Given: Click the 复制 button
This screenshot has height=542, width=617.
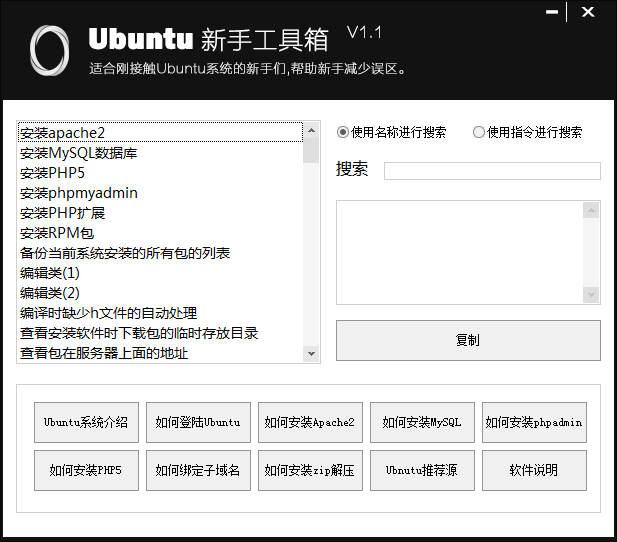Looking at the screenshot, I should 468,340.
